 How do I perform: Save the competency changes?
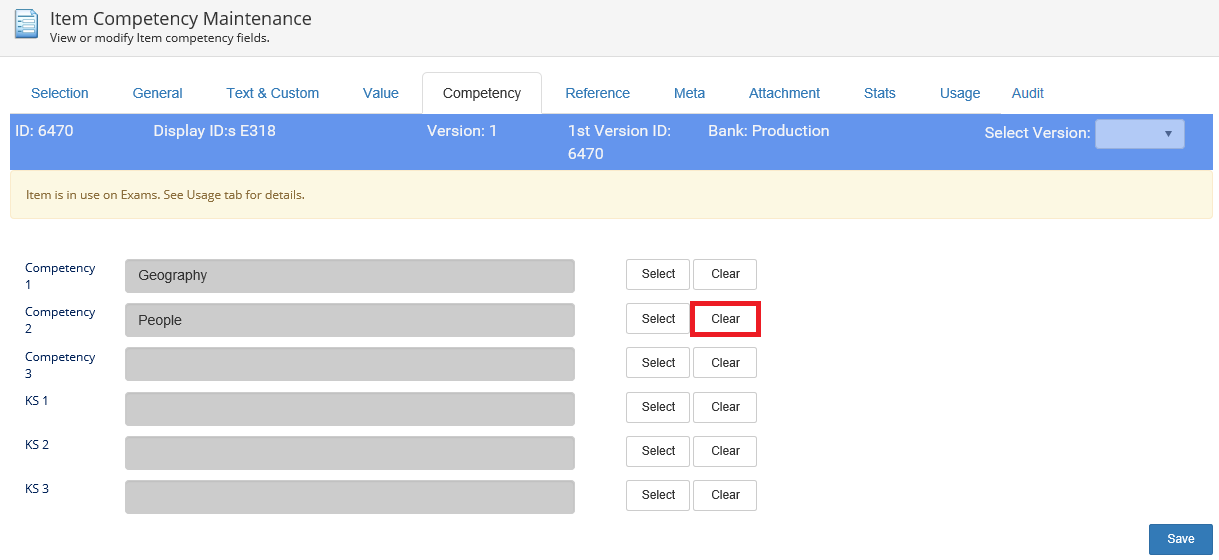1180,539
